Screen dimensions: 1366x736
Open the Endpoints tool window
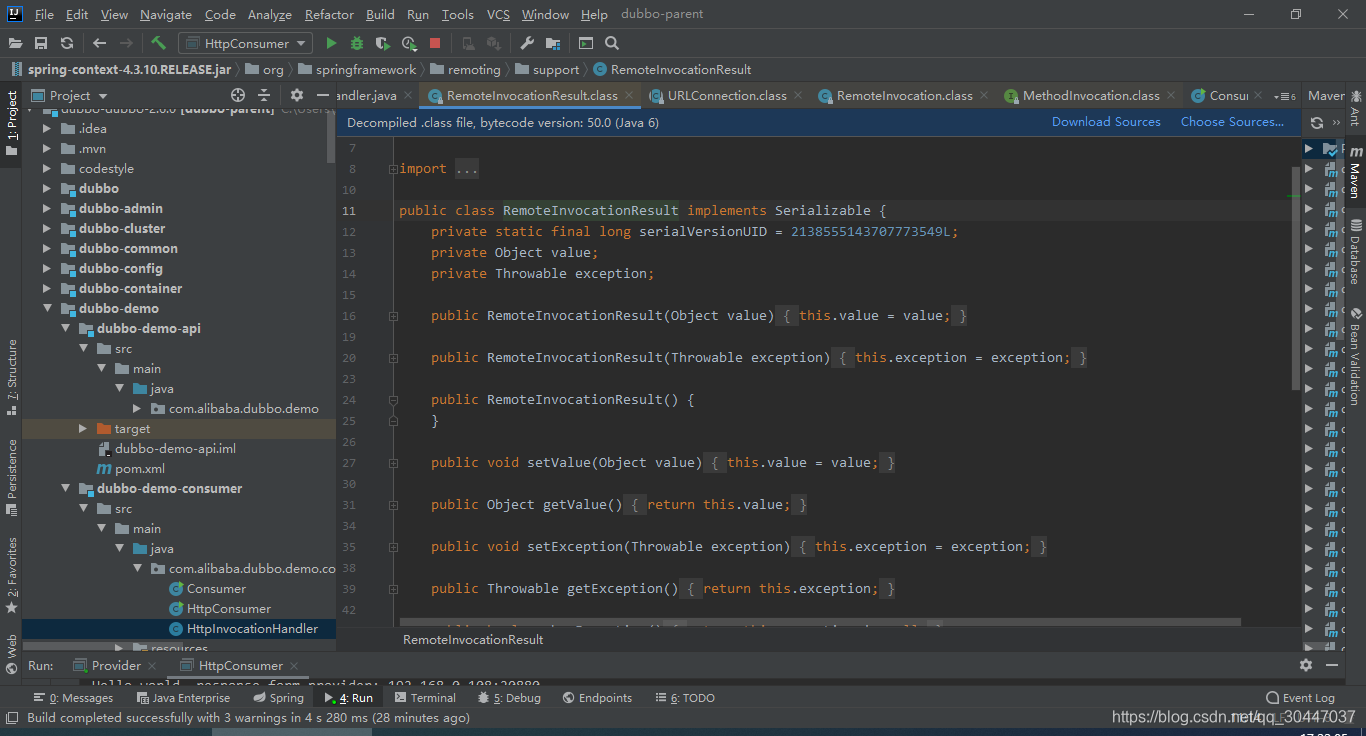pyautogui.click(x=597, y=698)
